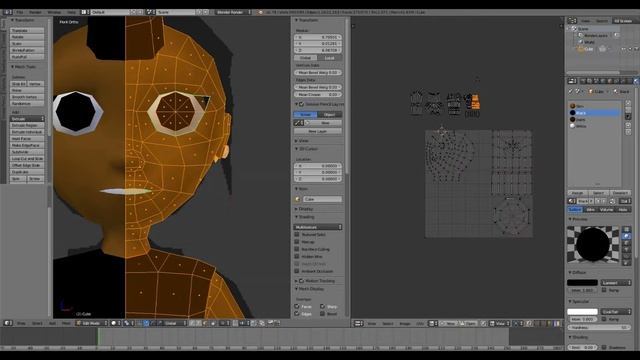This screenshot has width=640, height=360.
Task: Click the Rotate tool button
Action: [27, 37]
